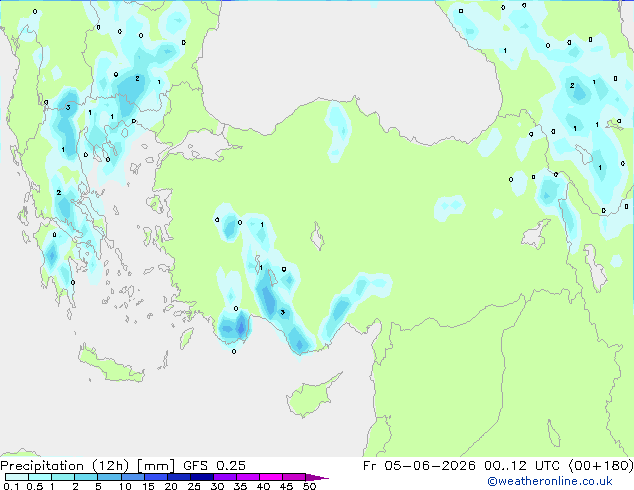Image resolution: width=634 pixels, height=490 pixels.
Task: Click the legend scale value '10'
Action: (125, 486)
